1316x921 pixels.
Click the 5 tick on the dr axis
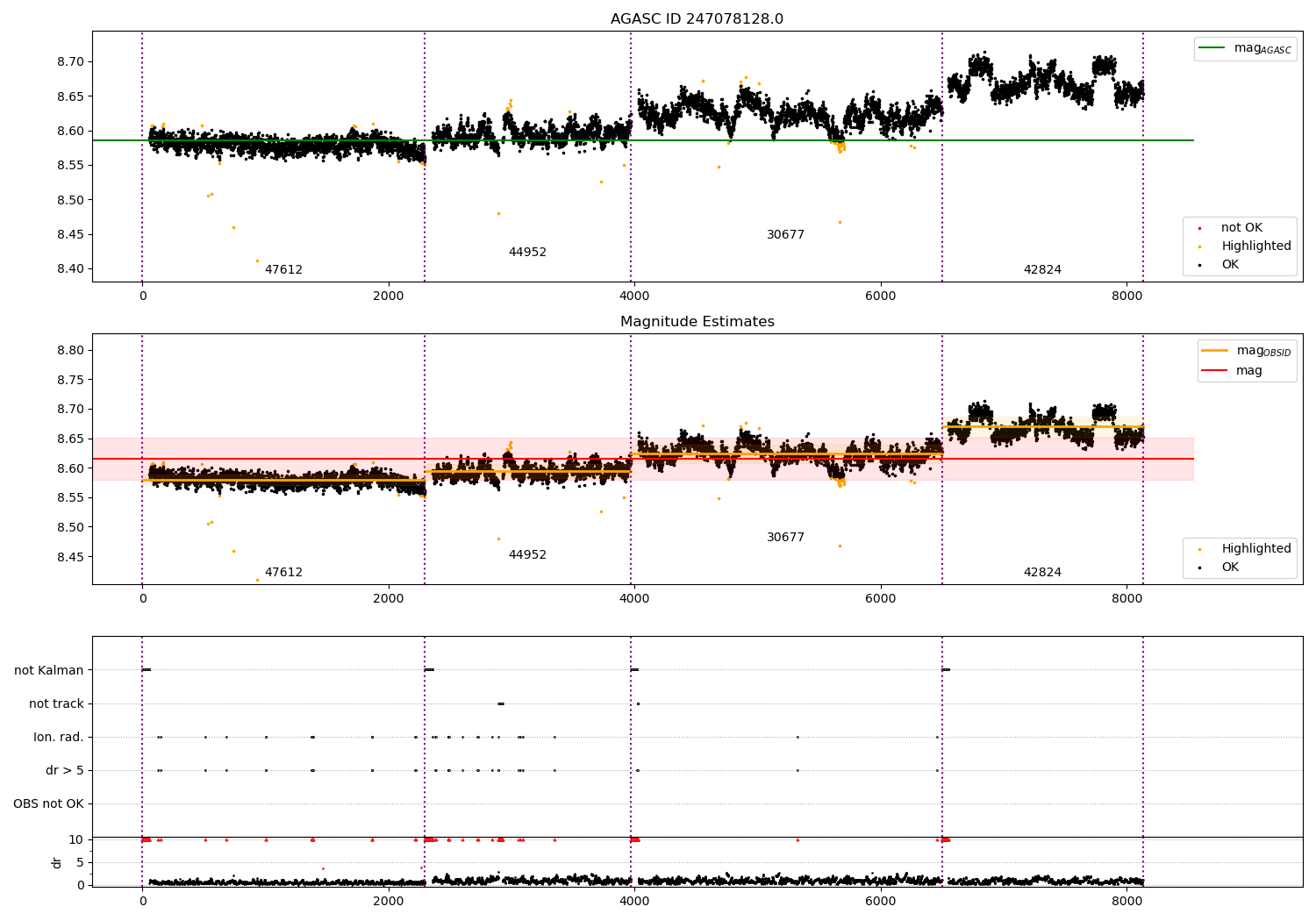(x=81, y=863)
